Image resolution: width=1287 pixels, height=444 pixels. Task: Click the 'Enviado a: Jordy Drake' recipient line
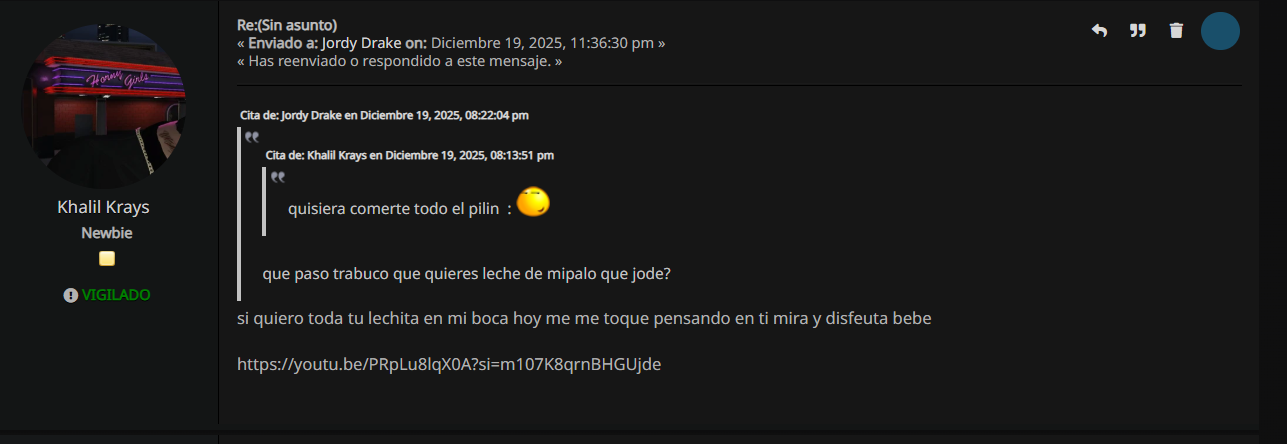click(x=338, y=43)
